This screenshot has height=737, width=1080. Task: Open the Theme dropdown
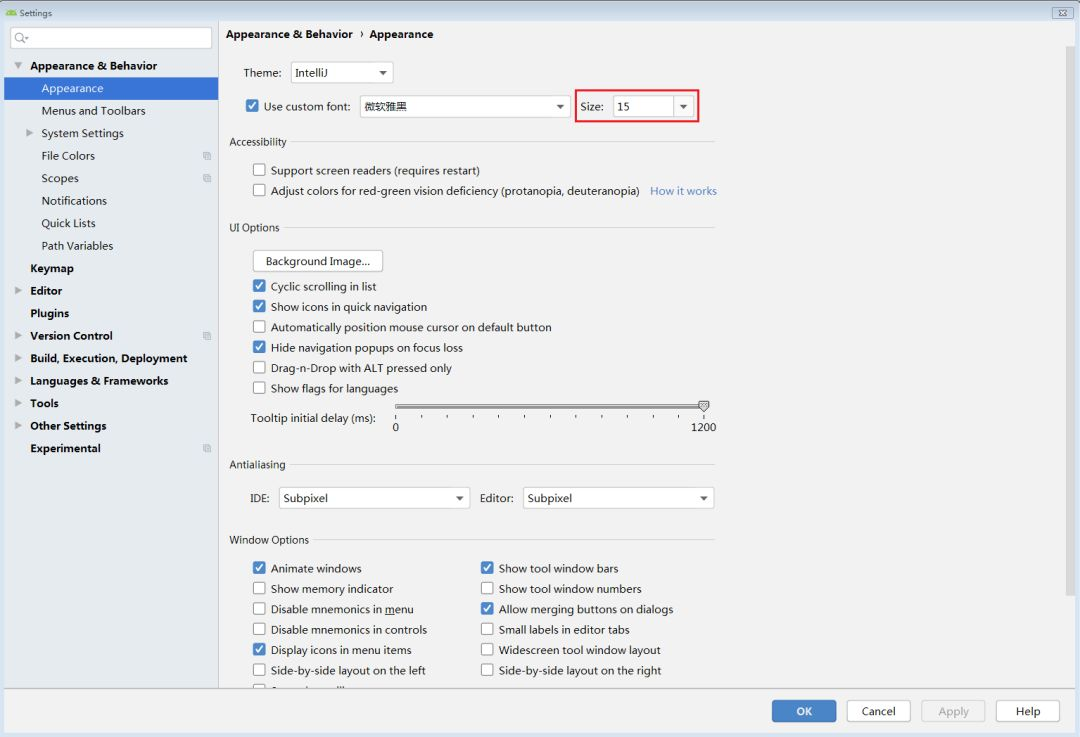click(342, 73)
